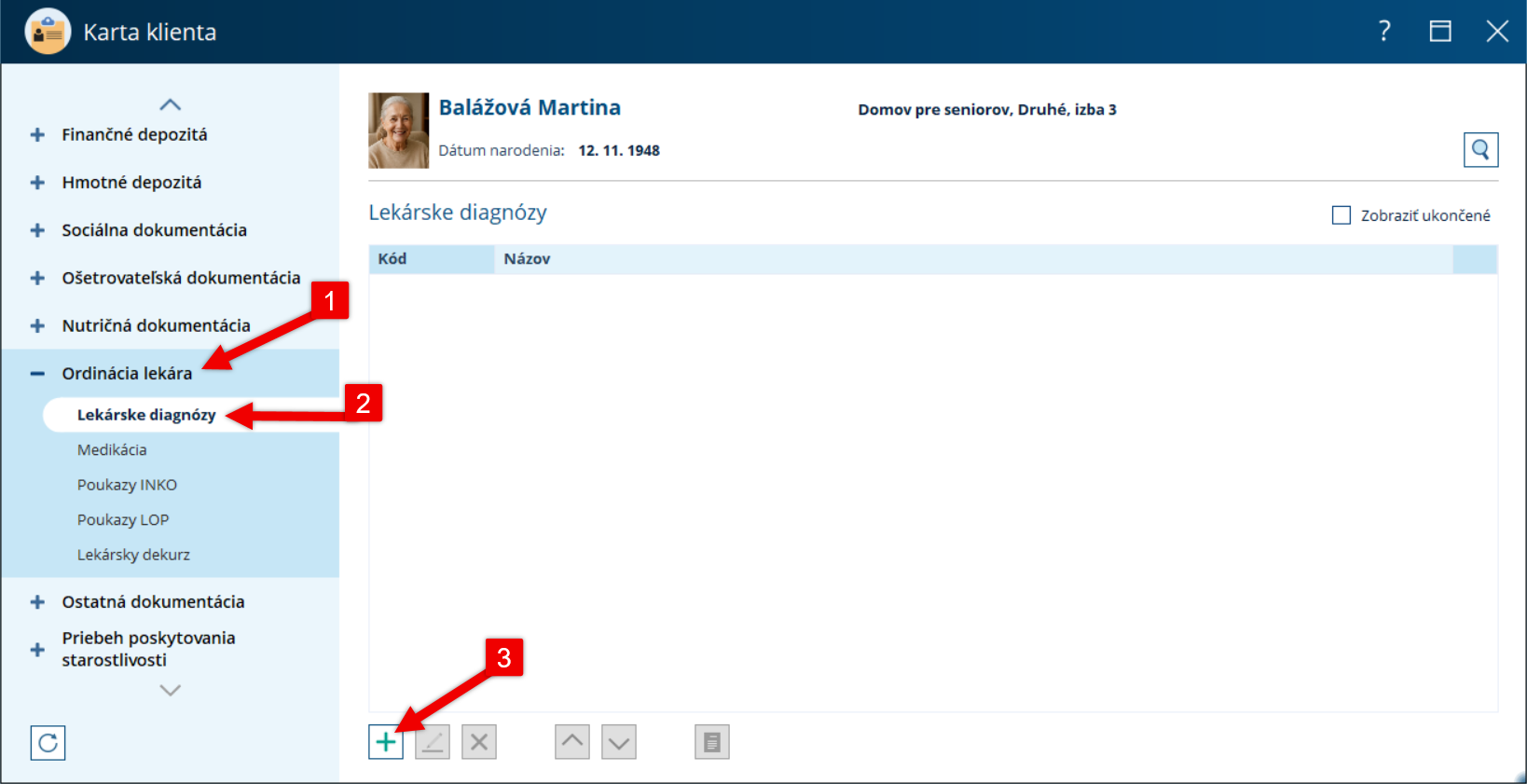Click the client name Balážová Martina
This screenshot has height=784, width=1527.
point(530,107)
